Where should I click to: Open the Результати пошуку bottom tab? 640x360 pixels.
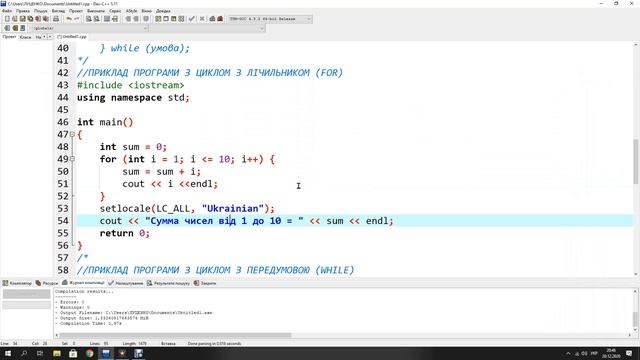[168, 283]
